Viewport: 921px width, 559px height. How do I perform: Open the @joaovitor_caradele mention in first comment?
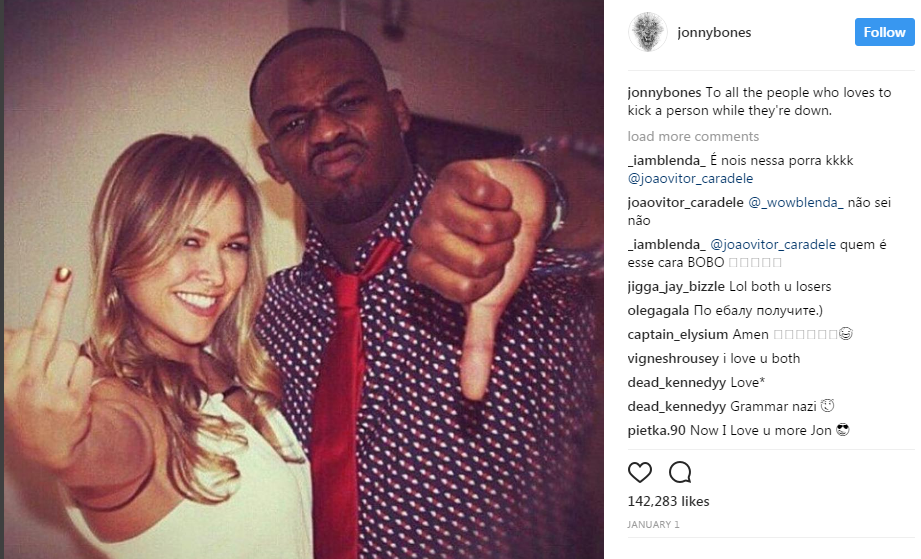tap(690, 179)
